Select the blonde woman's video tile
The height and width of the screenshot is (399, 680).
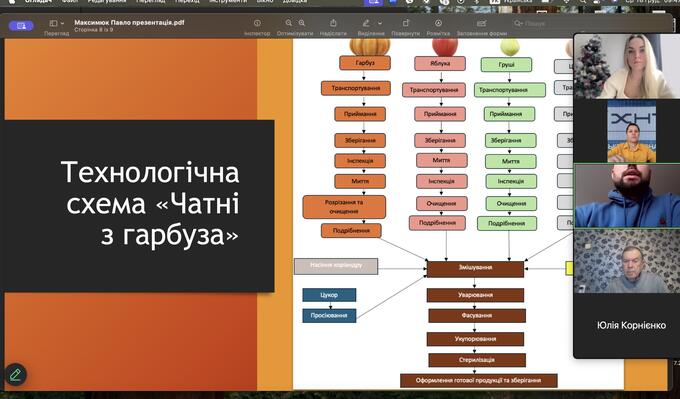click(x=627, y=66)
